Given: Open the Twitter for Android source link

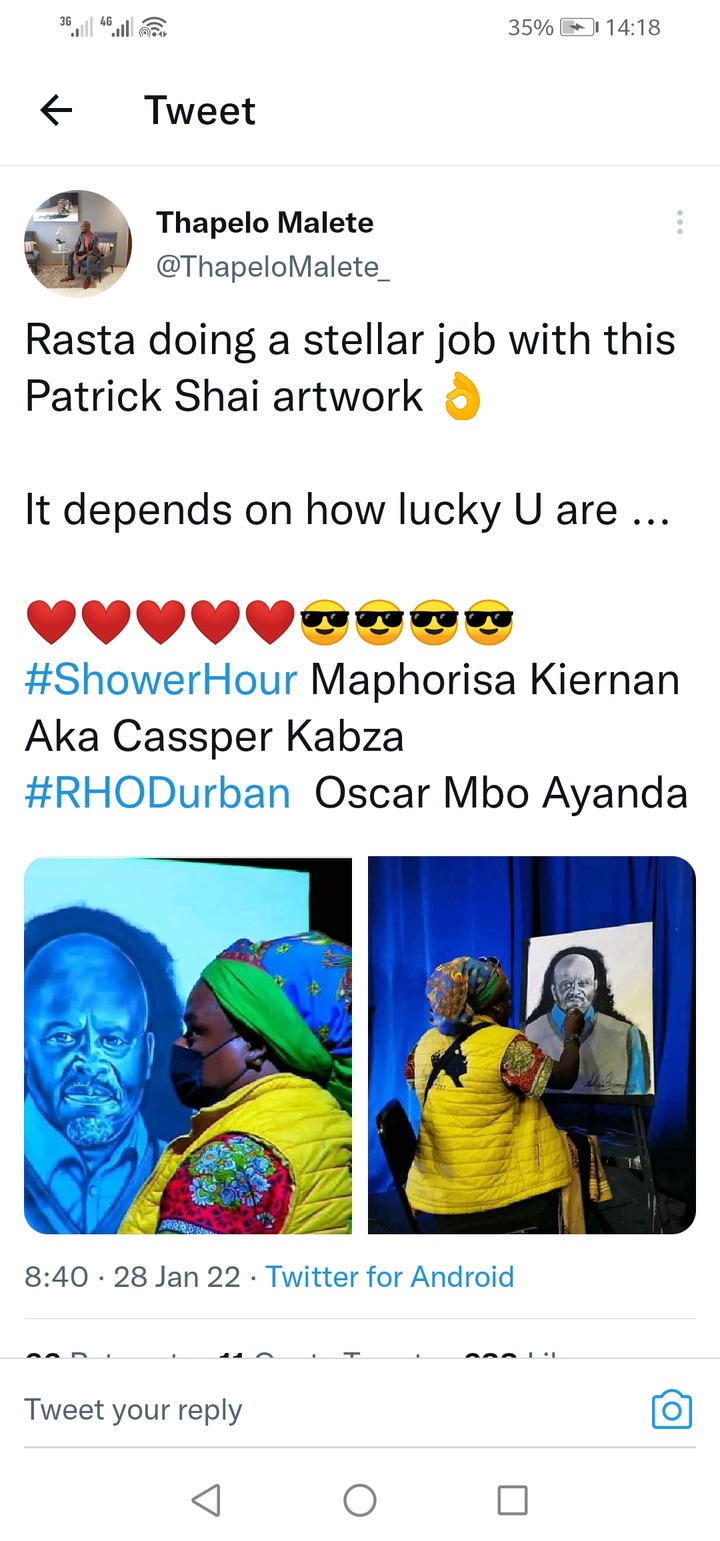Looking at the screenshot, I should 390,1276.
